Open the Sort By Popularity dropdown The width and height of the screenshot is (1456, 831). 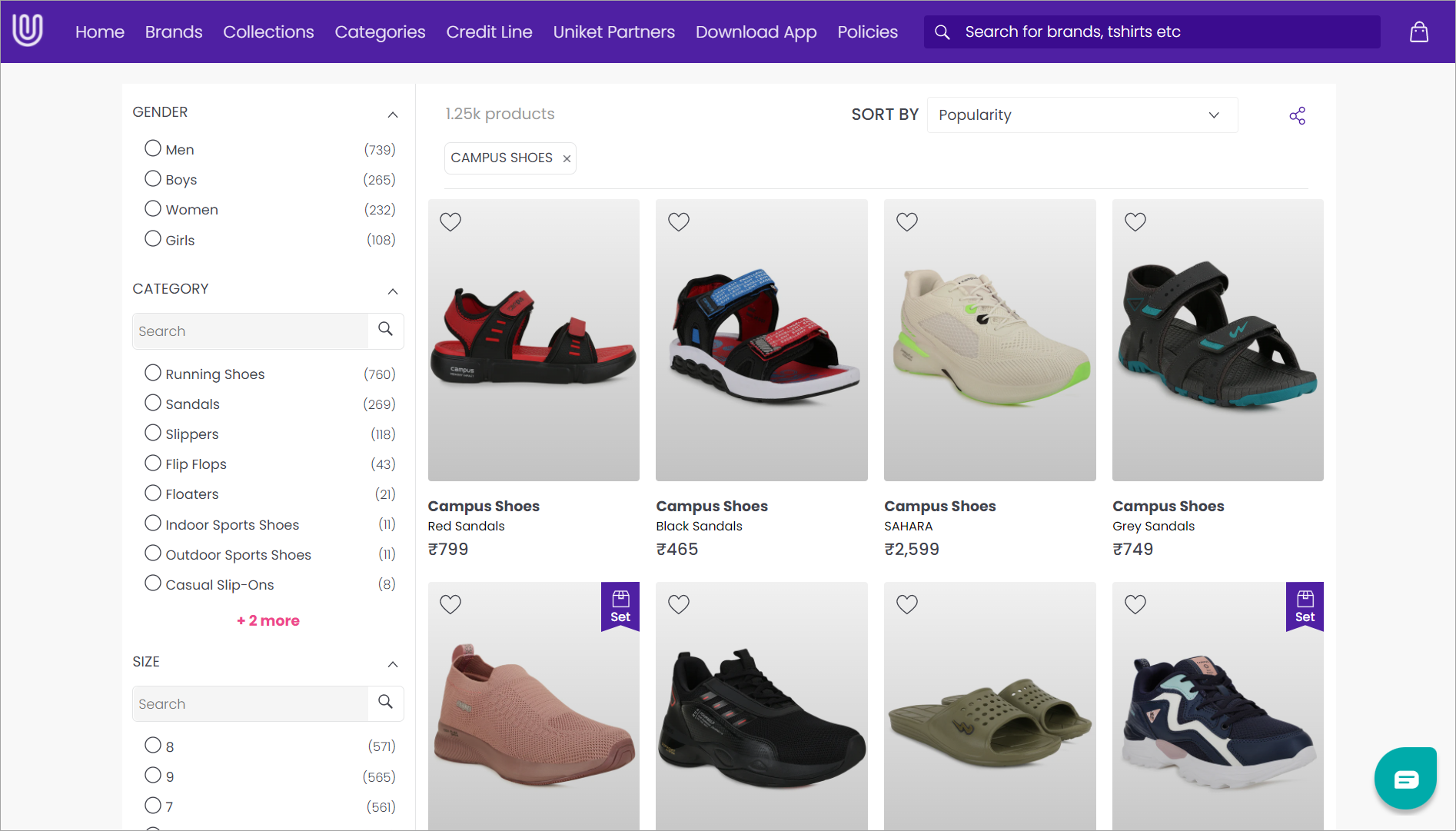coord(1082,115)
